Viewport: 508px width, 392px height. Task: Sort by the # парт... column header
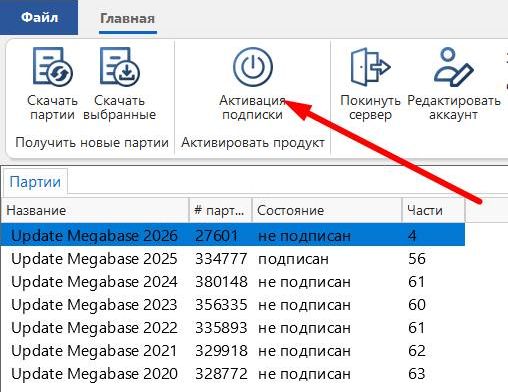tap(220, 210)
